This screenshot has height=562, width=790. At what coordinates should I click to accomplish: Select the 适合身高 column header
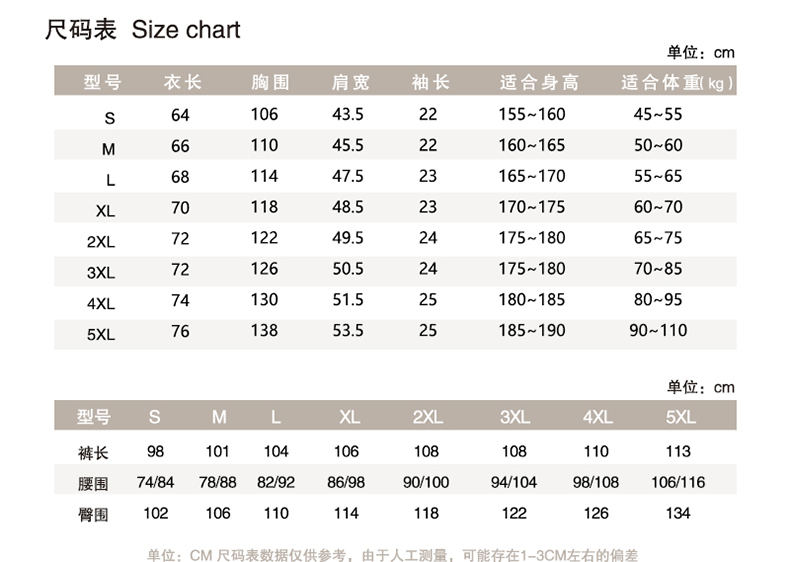click(x=538, y=82)
